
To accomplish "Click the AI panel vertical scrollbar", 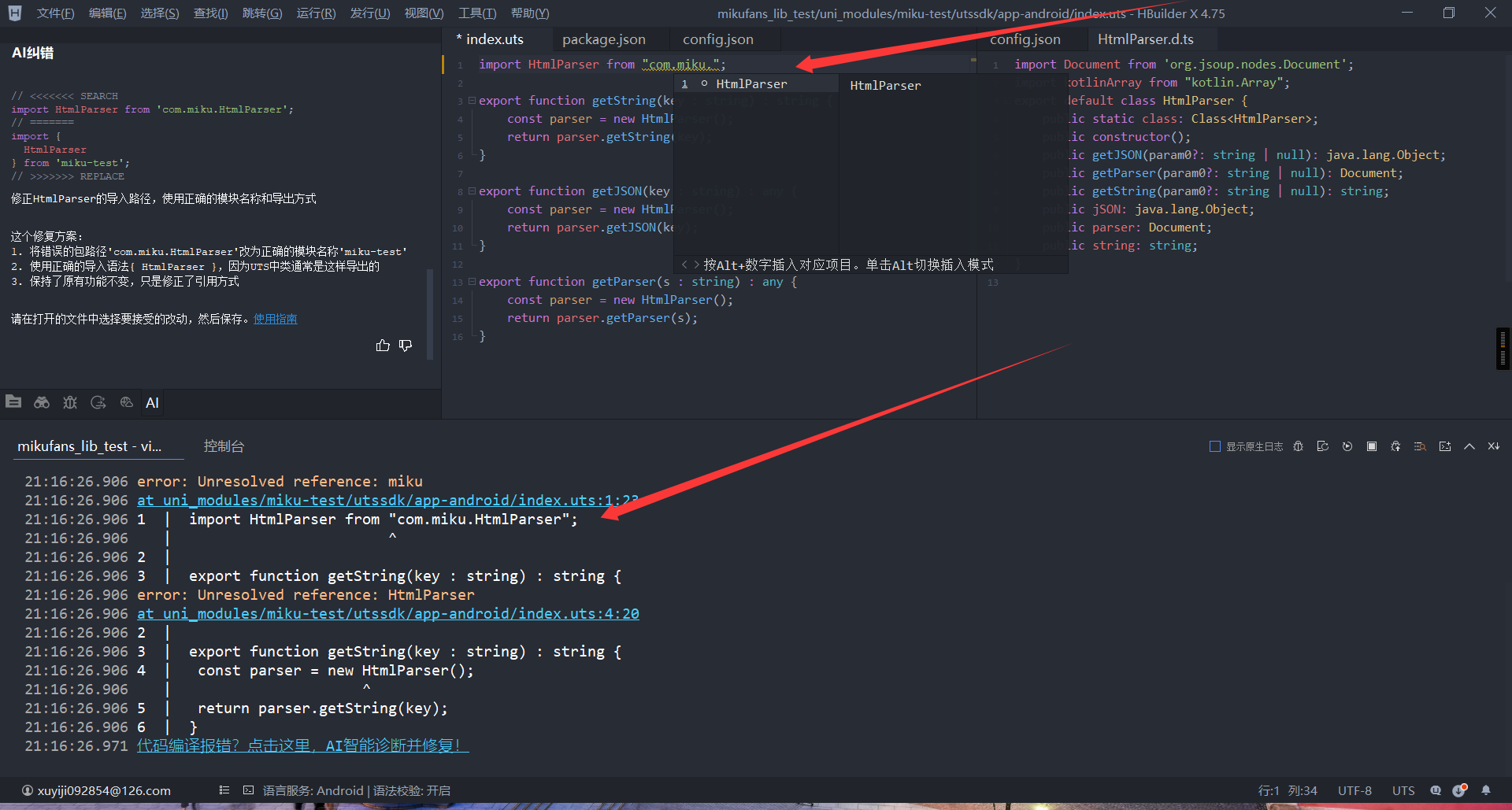I will click(x=430, y=313).
